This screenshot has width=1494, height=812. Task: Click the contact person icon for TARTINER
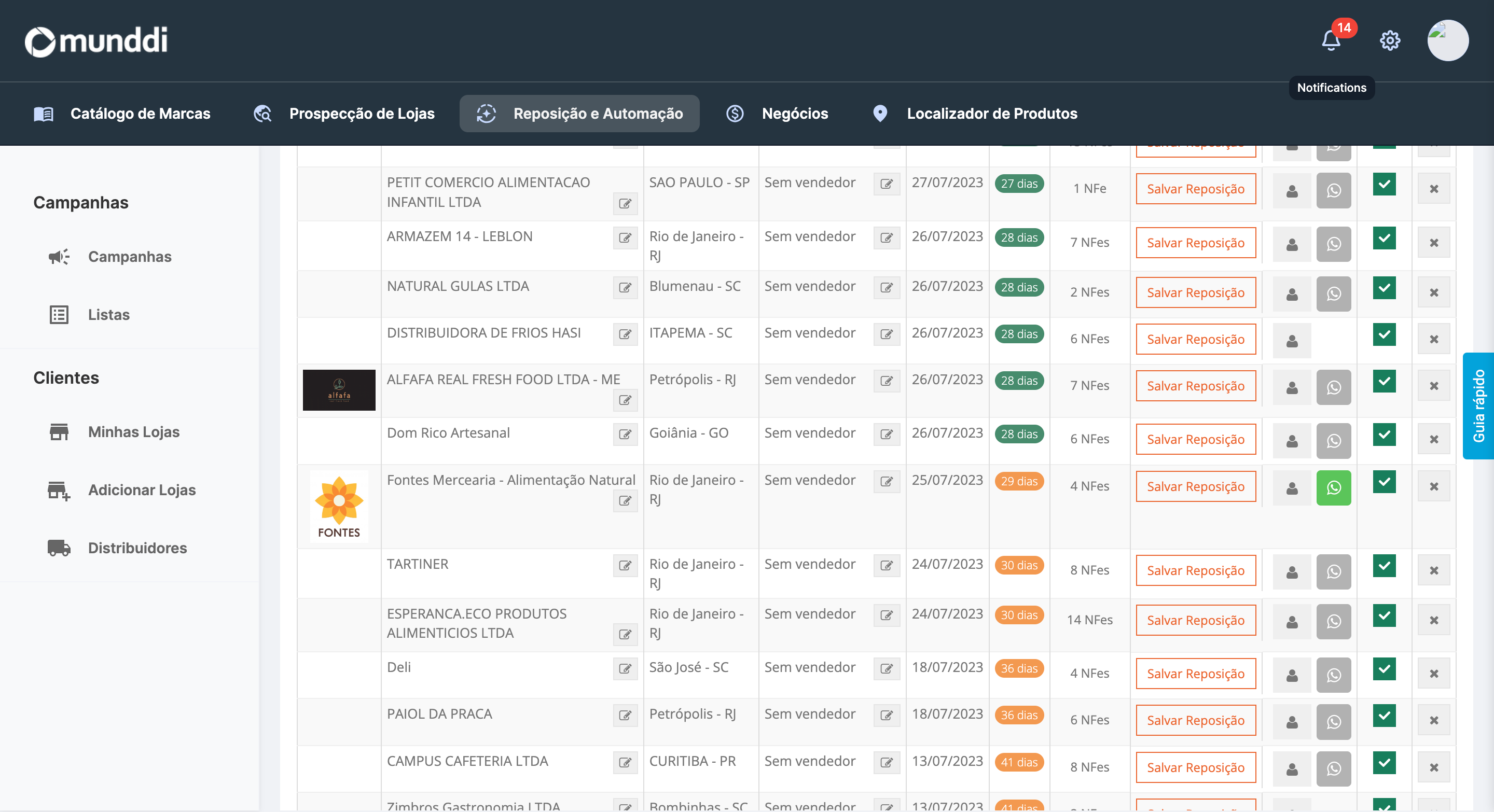coord(1292,571)
